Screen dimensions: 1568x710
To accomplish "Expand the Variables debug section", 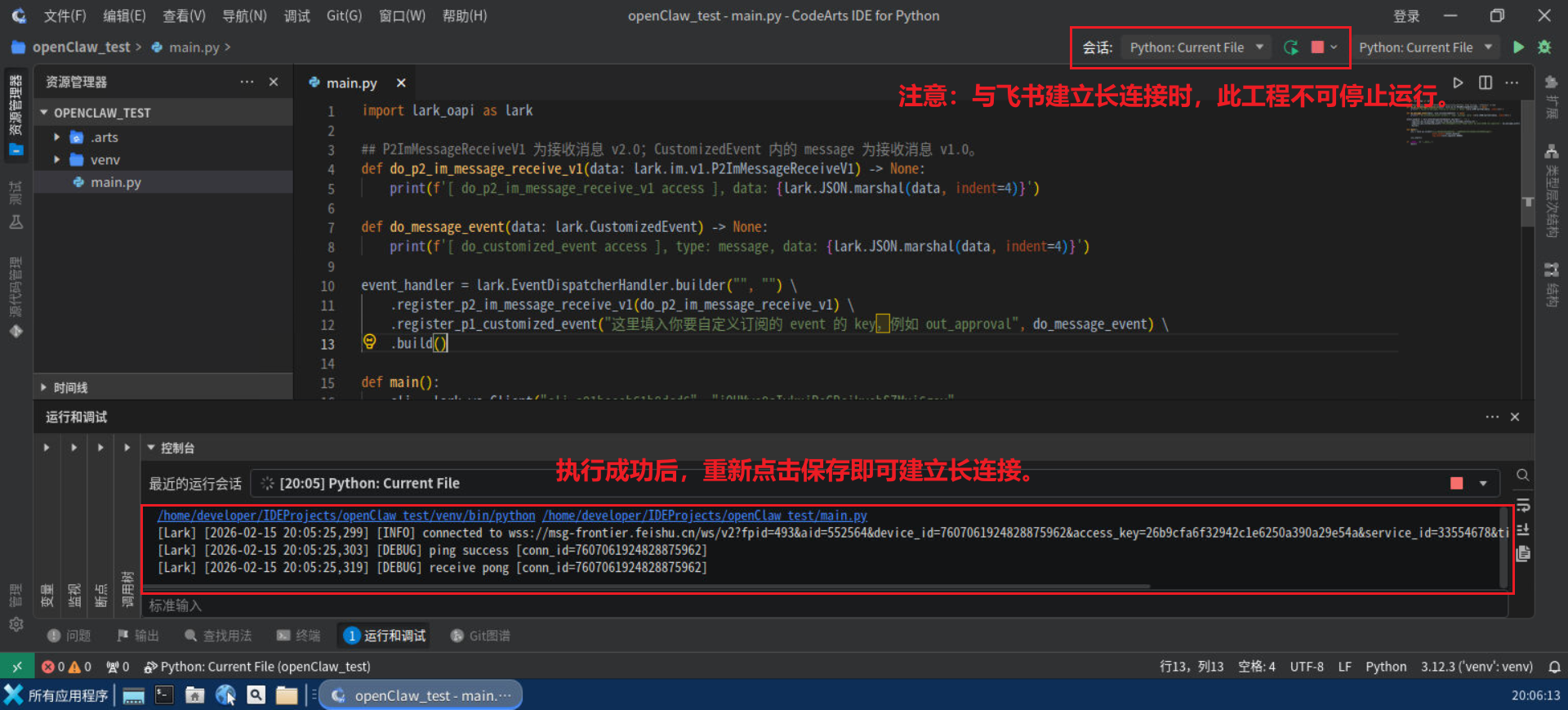I will point(47,448).
